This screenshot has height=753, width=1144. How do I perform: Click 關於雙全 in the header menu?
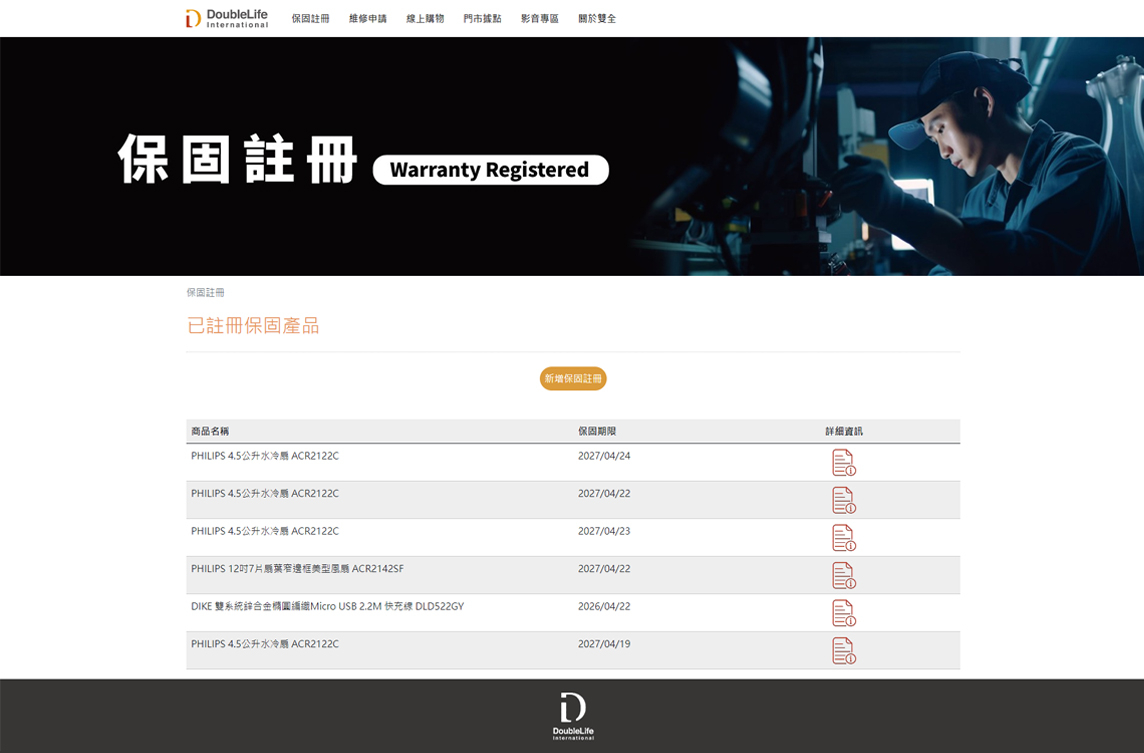(x=597, y=19)
